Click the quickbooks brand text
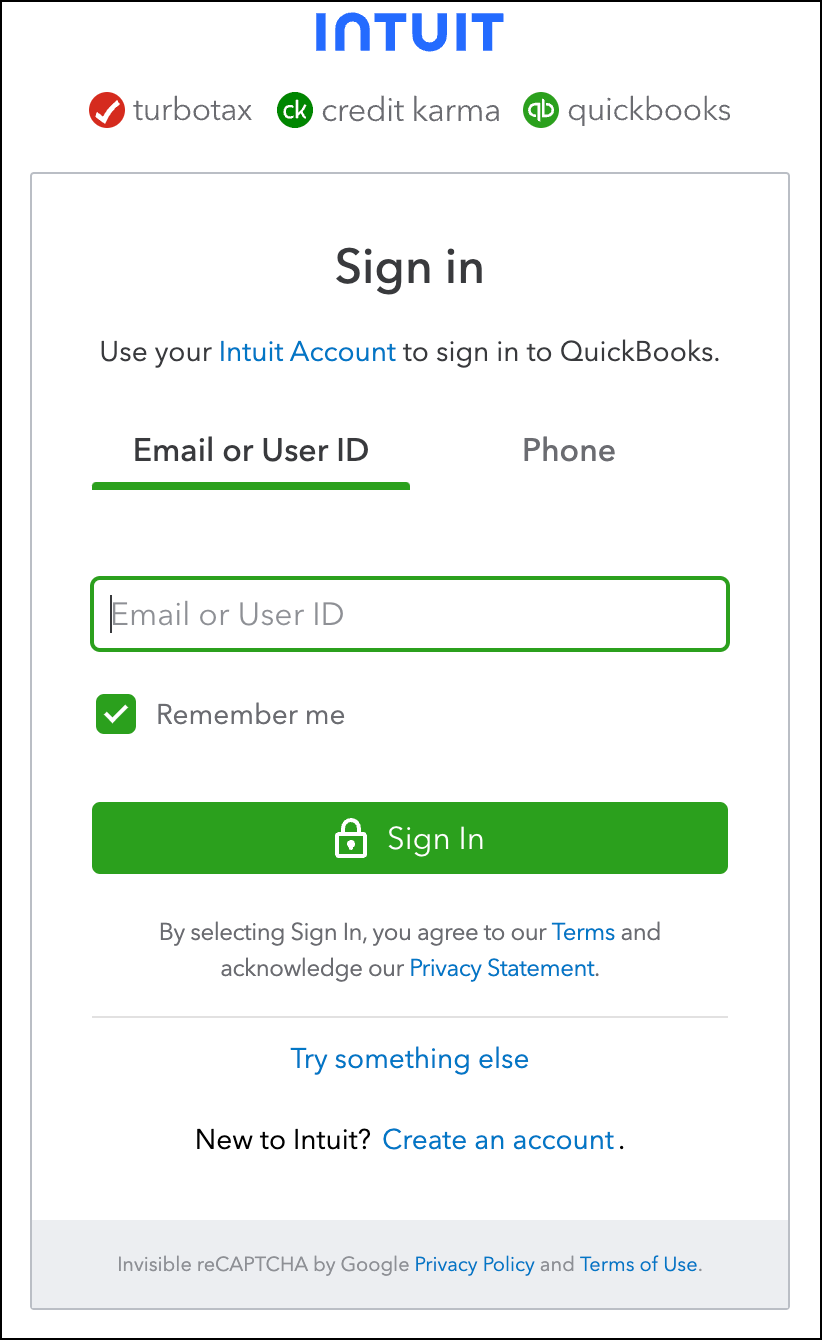 tap(649, 110)
